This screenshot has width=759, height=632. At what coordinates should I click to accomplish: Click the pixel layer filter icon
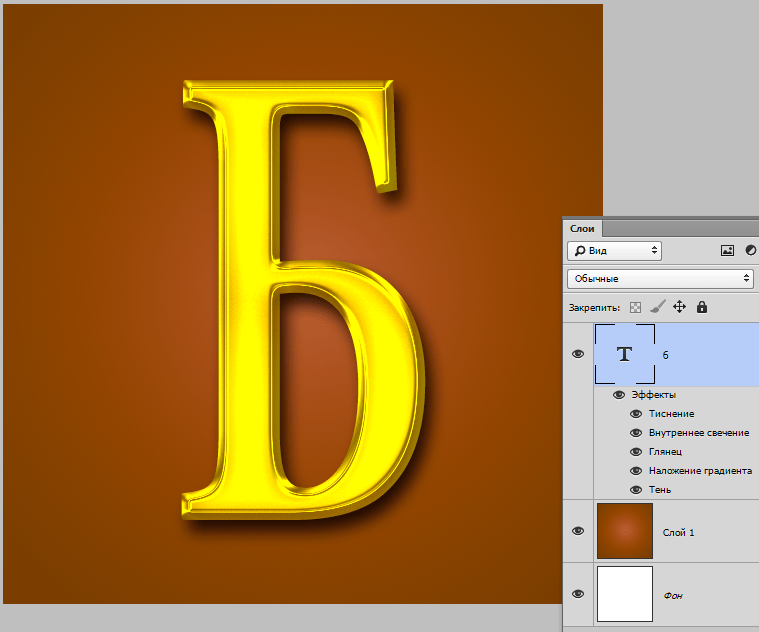pos(727,250)
